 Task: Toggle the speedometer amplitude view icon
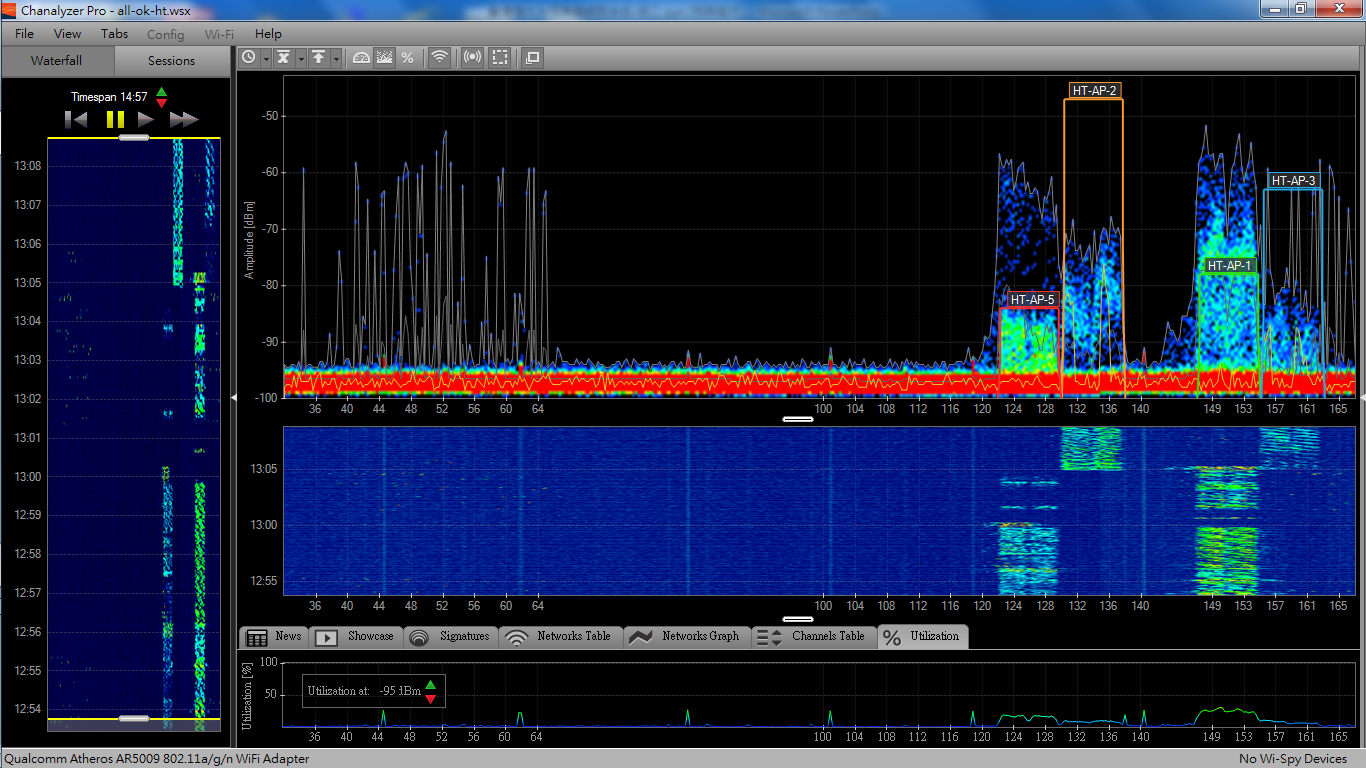pyautogui.click(x=361, y=58)
